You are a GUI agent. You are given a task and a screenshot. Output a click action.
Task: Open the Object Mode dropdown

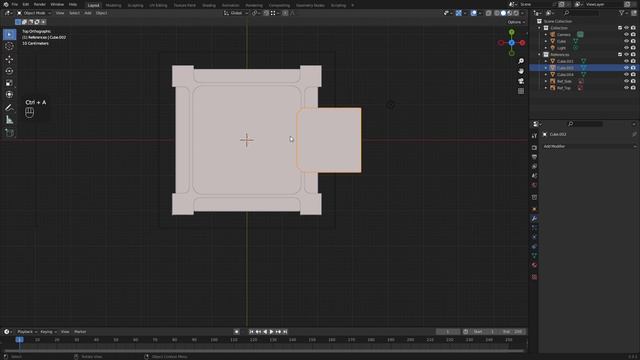34,13
